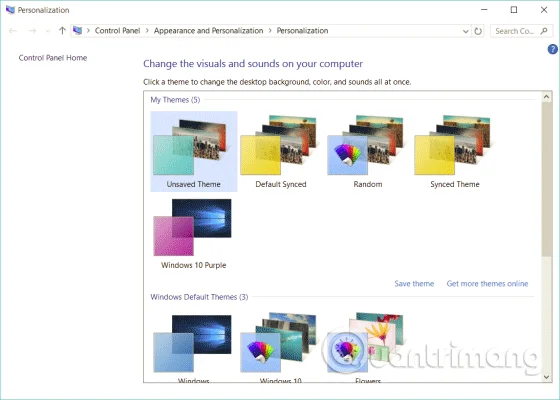
Task: Click the My Themes (5) group header
Action: click(x=175, y=100)
